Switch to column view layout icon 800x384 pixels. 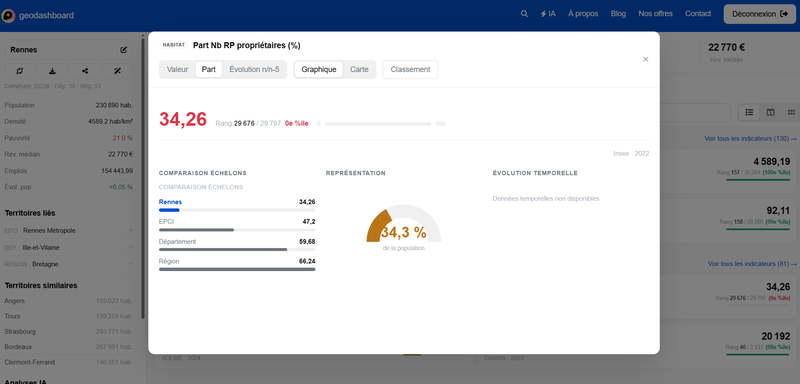pos(770,112)
